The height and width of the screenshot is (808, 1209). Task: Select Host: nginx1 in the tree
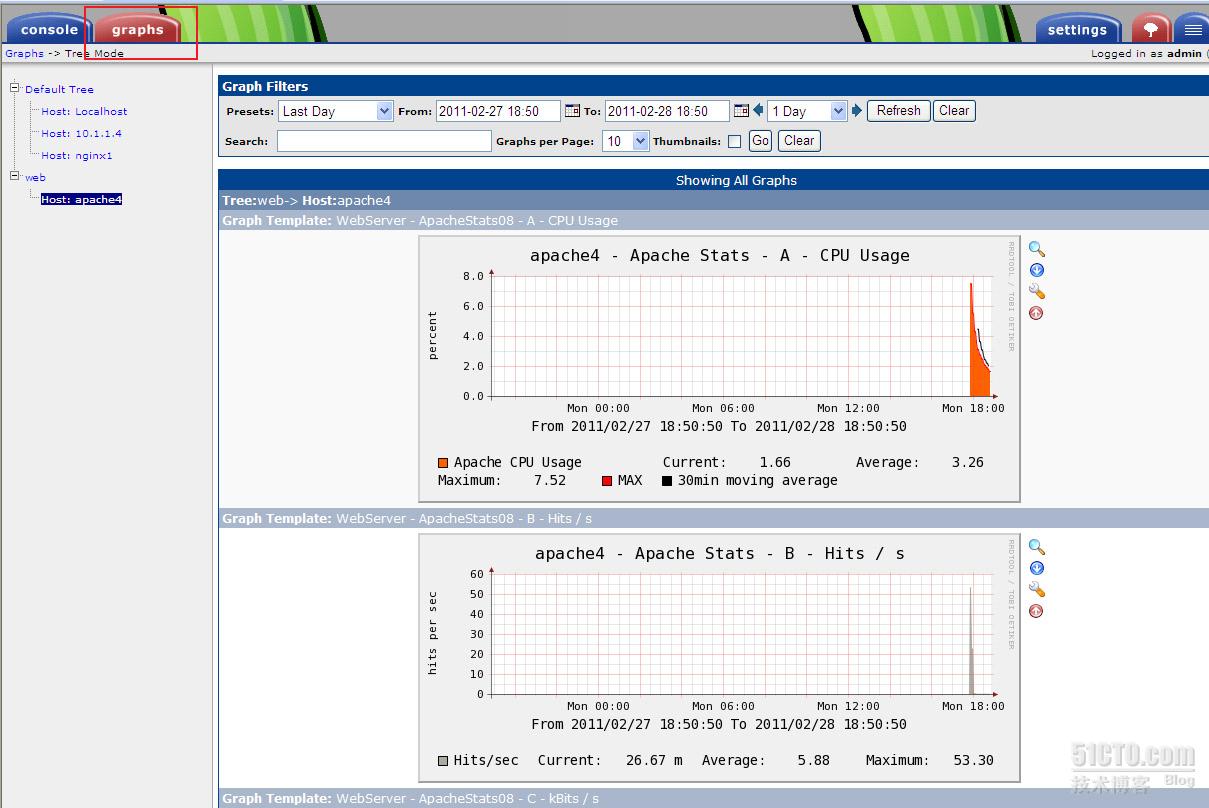77,155
